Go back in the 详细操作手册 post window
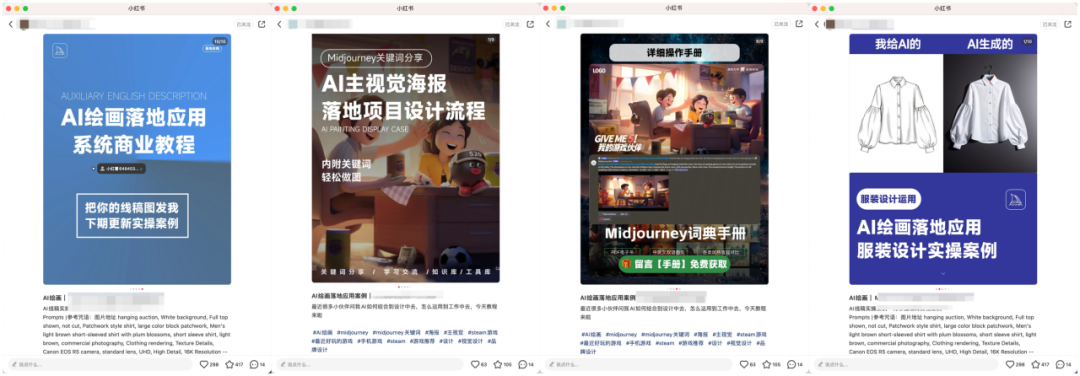This screenshot has height=376, width=1080. [548, 24]
